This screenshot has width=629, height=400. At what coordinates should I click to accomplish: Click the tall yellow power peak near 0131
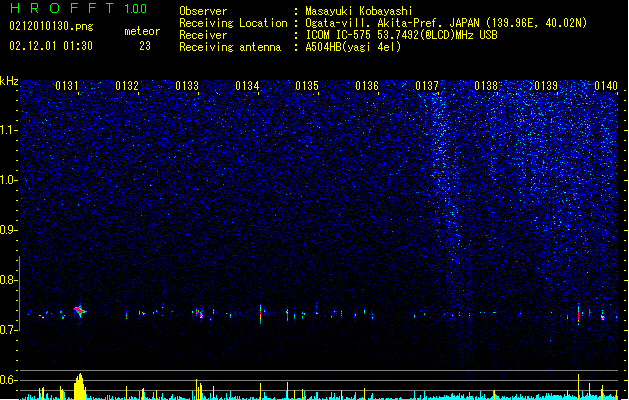click(x=80, y=386)
